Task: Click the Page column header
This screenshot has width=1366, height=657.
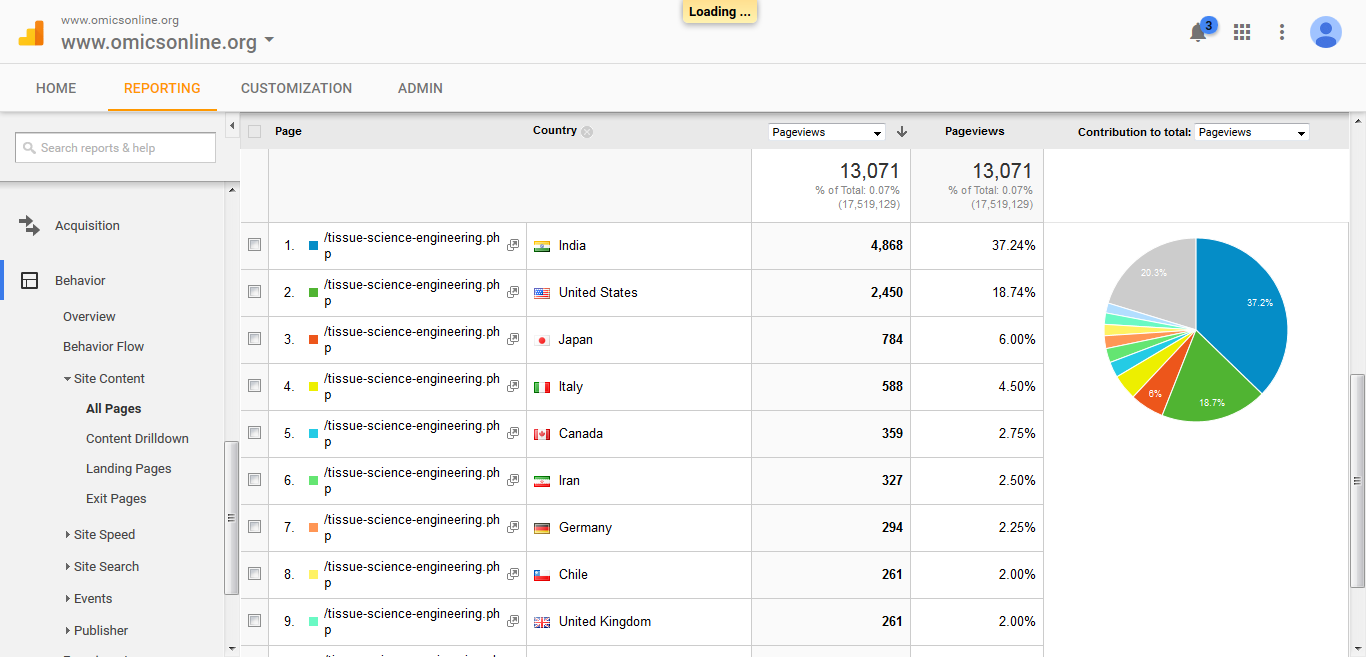Action: [288, 131]
